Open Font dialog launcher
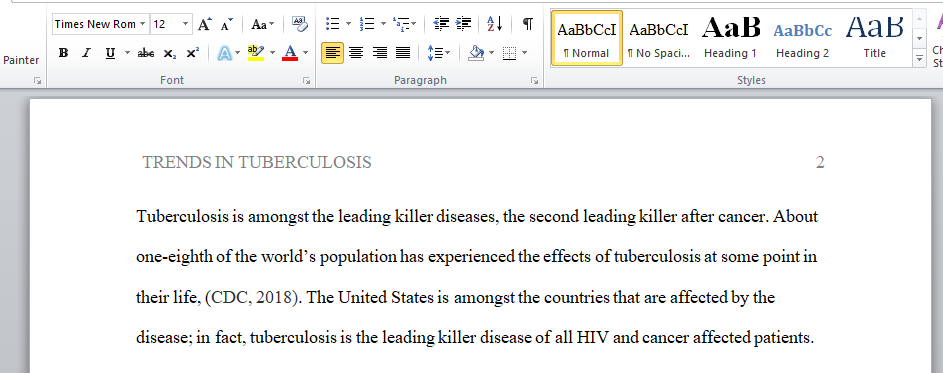Screen dimensions: 943x373 tap(306, 80)
